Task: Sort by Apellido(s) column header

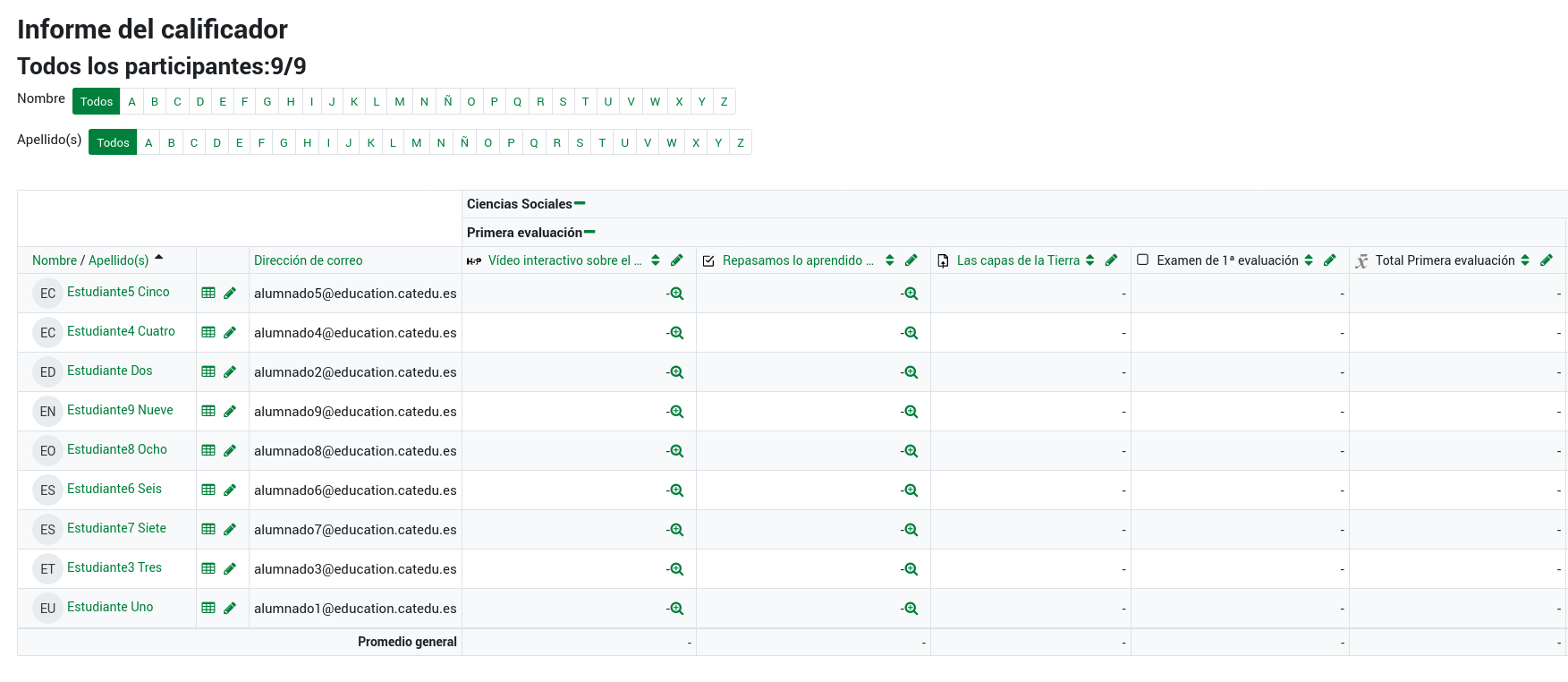Action: (119, 260)
